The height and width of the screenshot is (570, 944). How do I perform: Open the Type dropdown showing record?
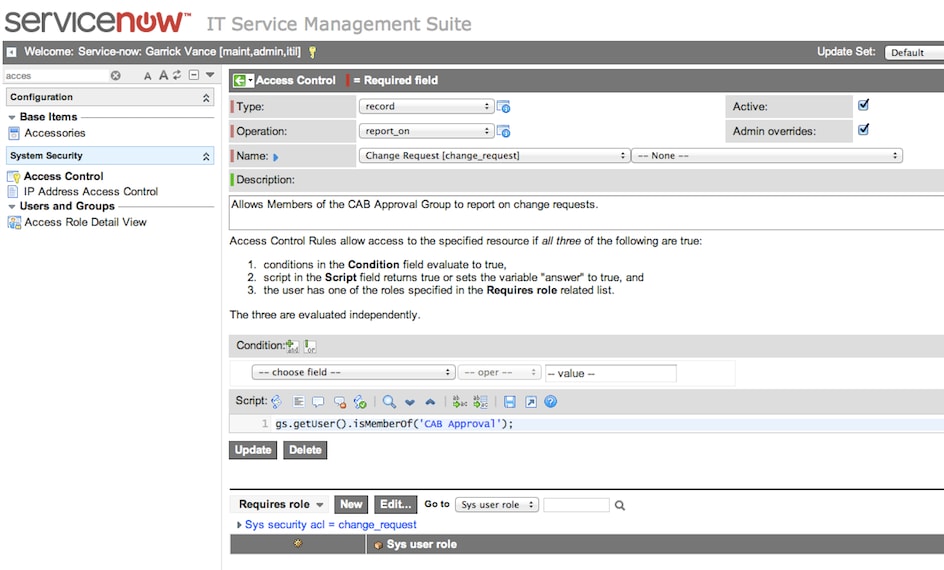(426, 107)
